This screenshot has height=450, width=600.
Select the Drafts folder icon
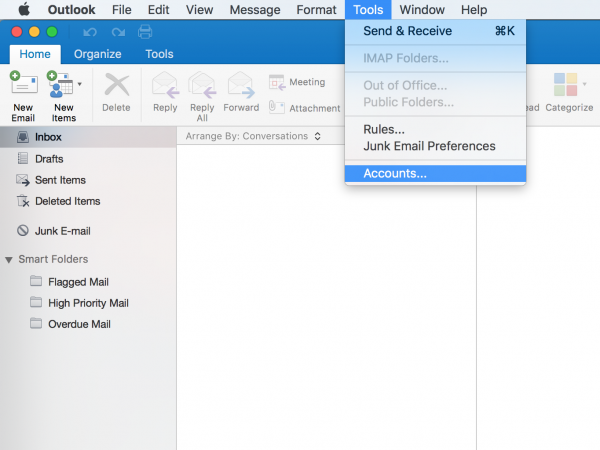[x=23, y=158]
